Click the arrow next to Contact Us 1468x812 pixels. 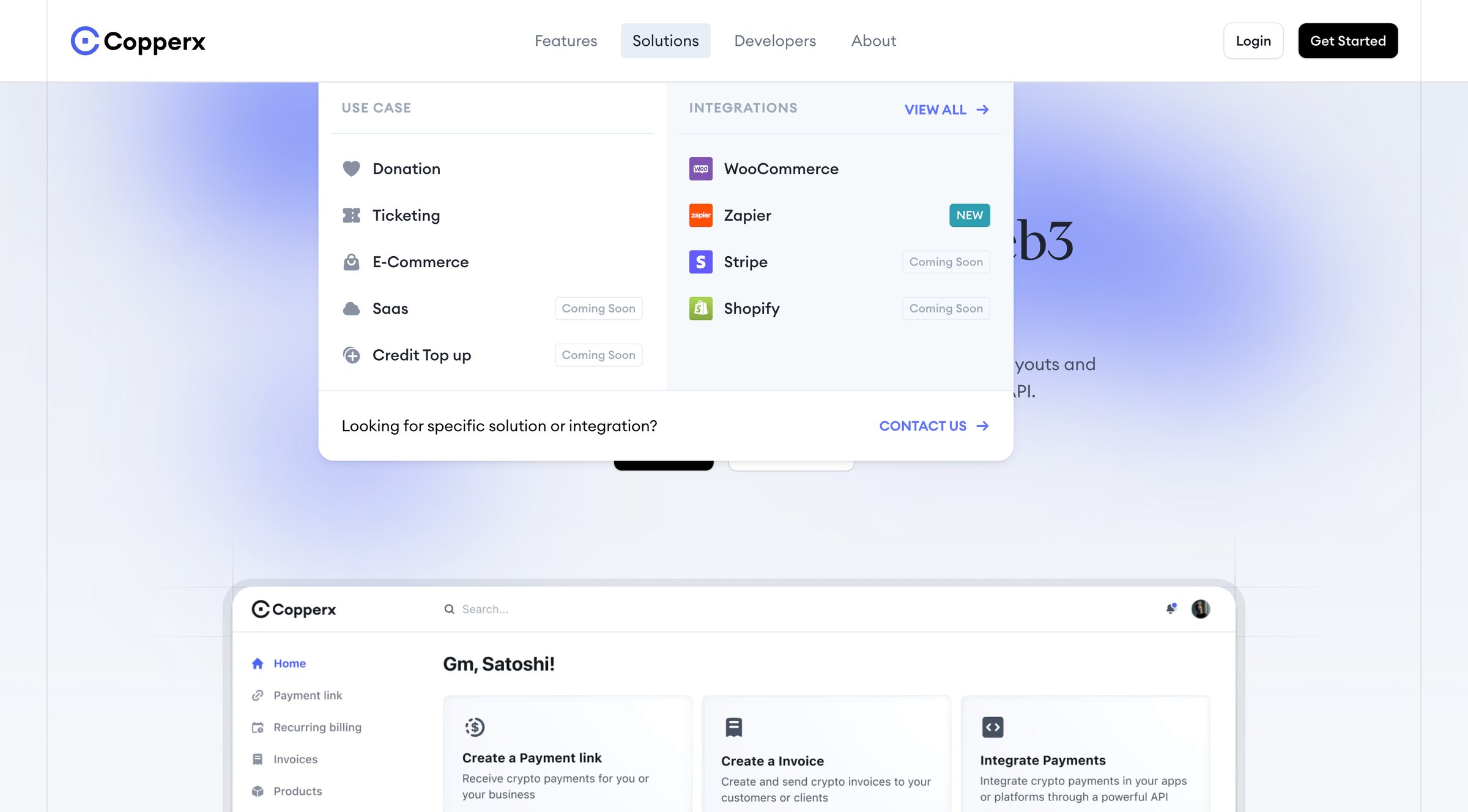pyautogui.click(x=982, y=426)
